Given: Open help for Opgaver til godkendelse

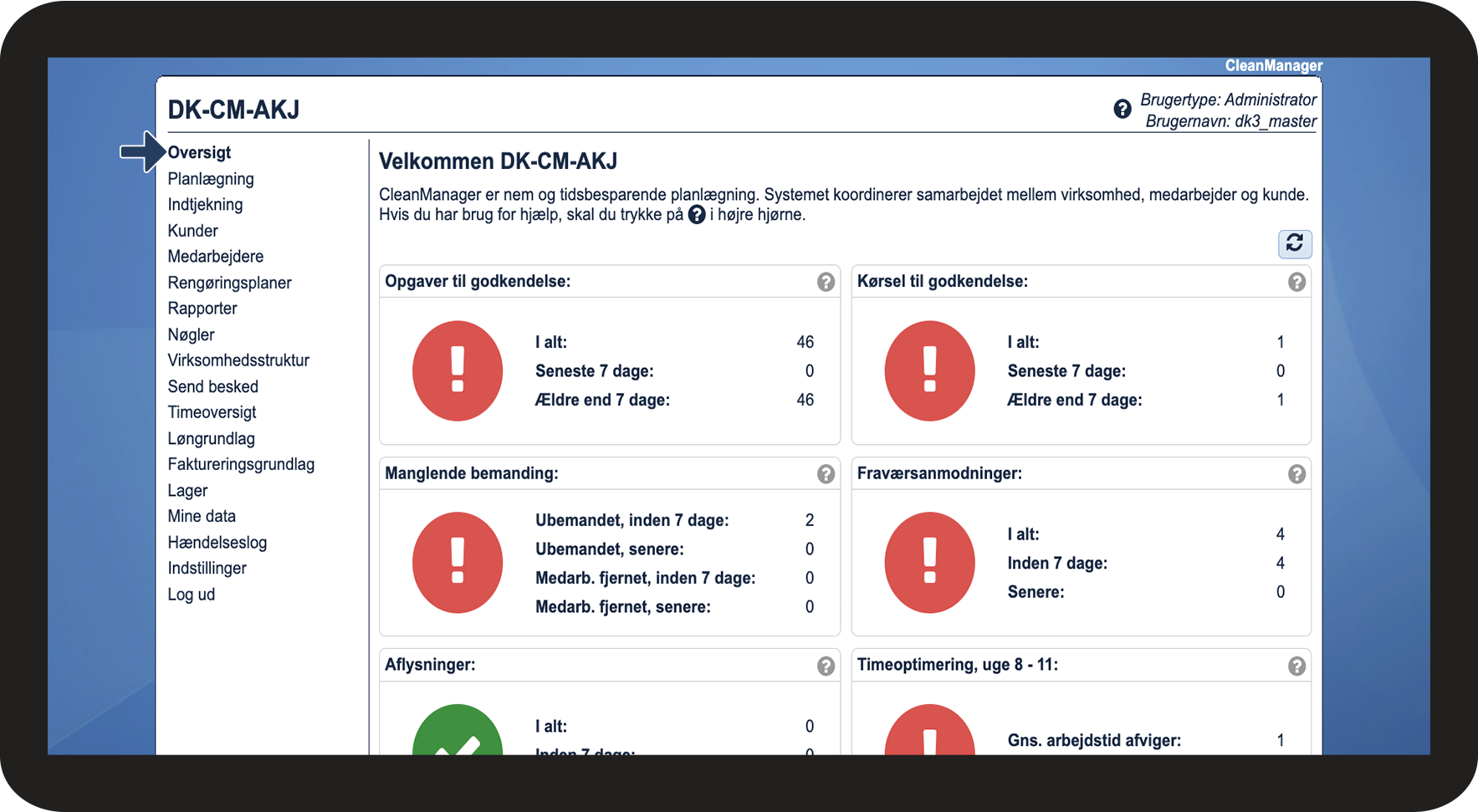Looking at the screenshot, I should [x=826, y=282].
